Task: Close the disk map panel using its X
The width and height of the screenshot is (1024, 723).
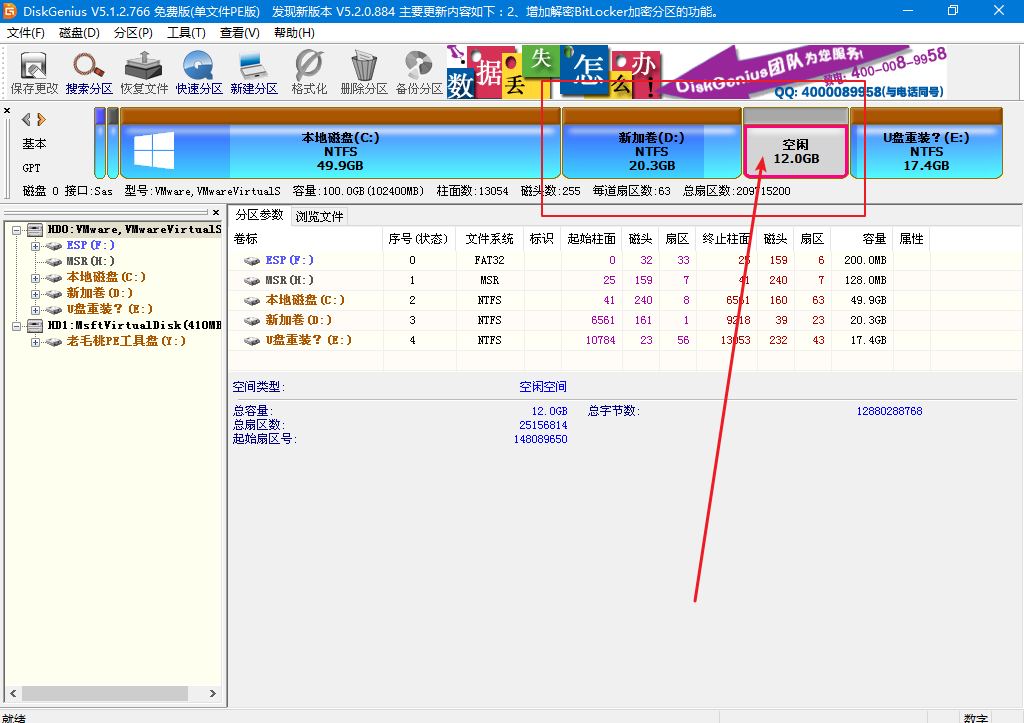Action: [7, 110]
